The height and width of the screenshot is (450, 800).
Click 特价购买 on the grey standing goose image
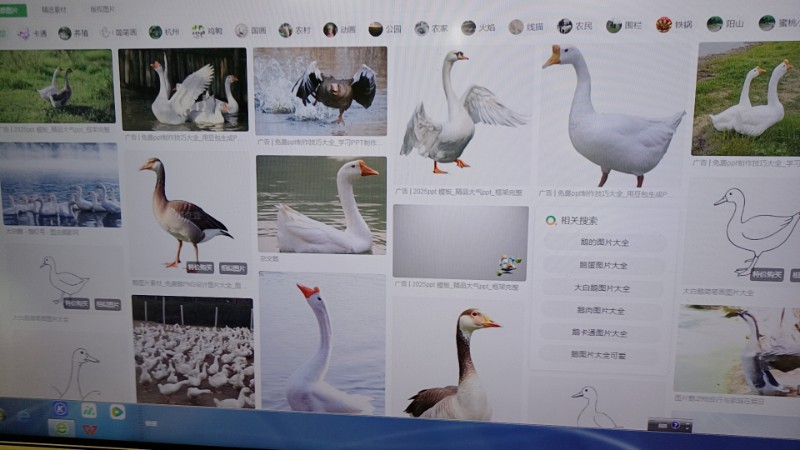coord(200,267)
